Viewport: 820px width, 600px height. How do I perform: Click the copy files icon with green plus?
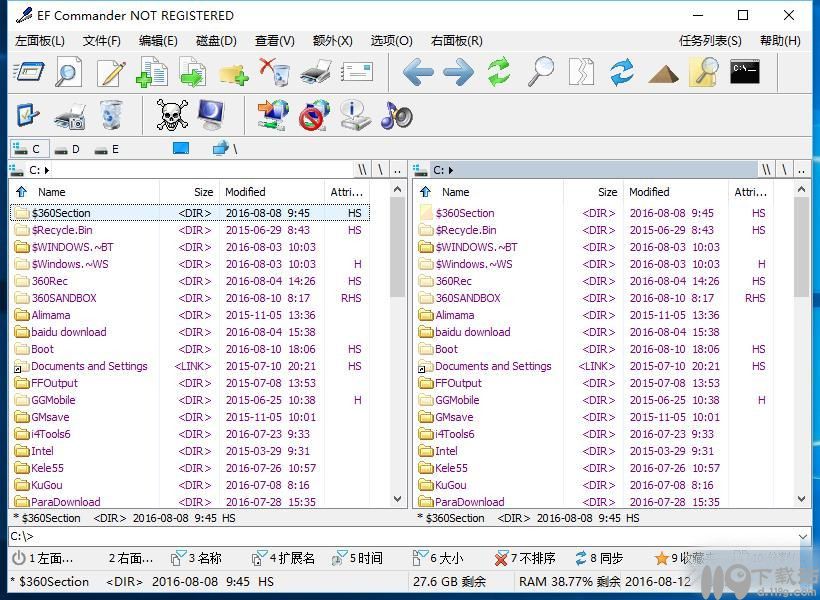(152, 72)
